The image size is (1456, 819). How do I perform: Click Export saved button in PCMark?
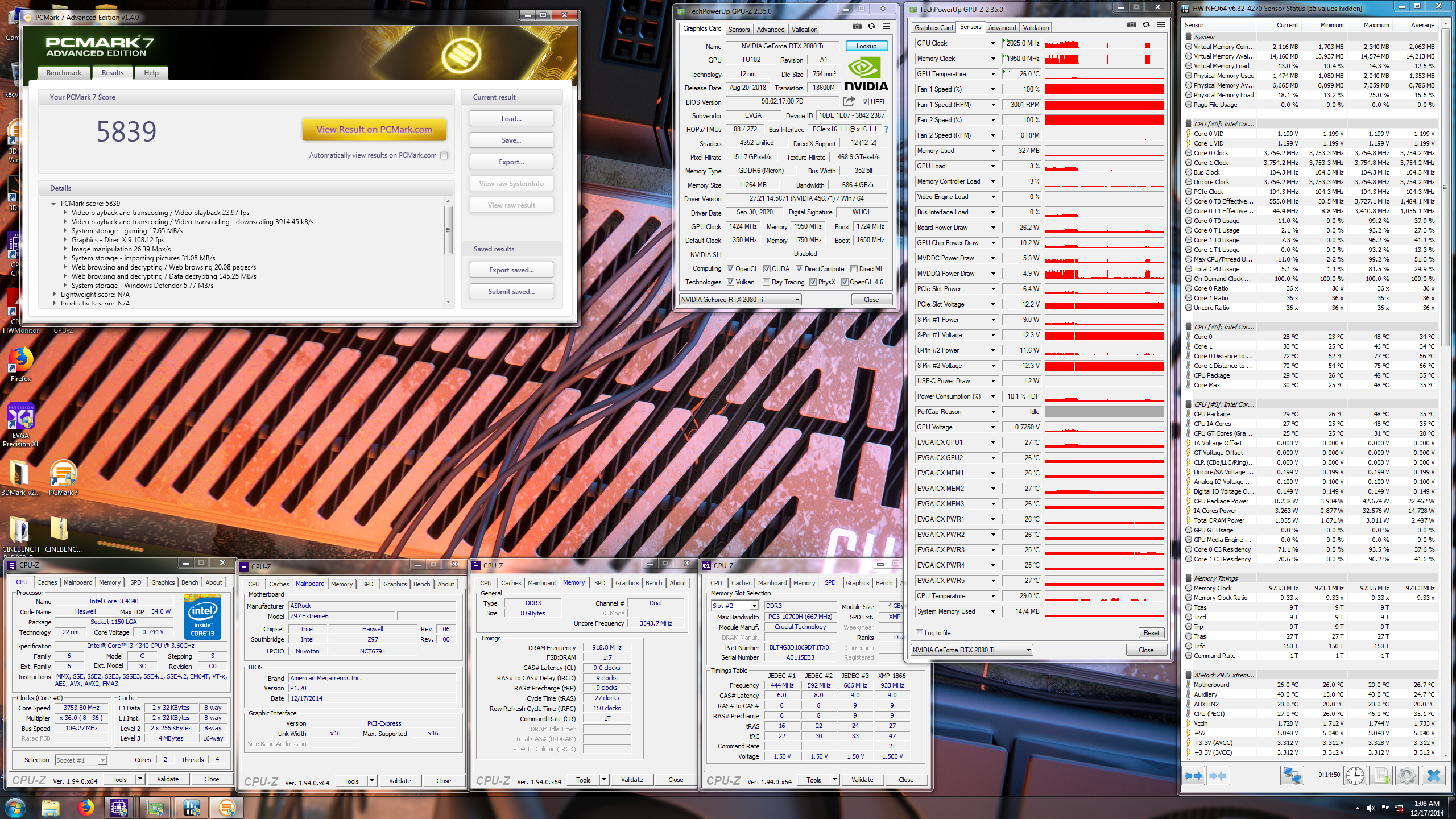(511, 270)
